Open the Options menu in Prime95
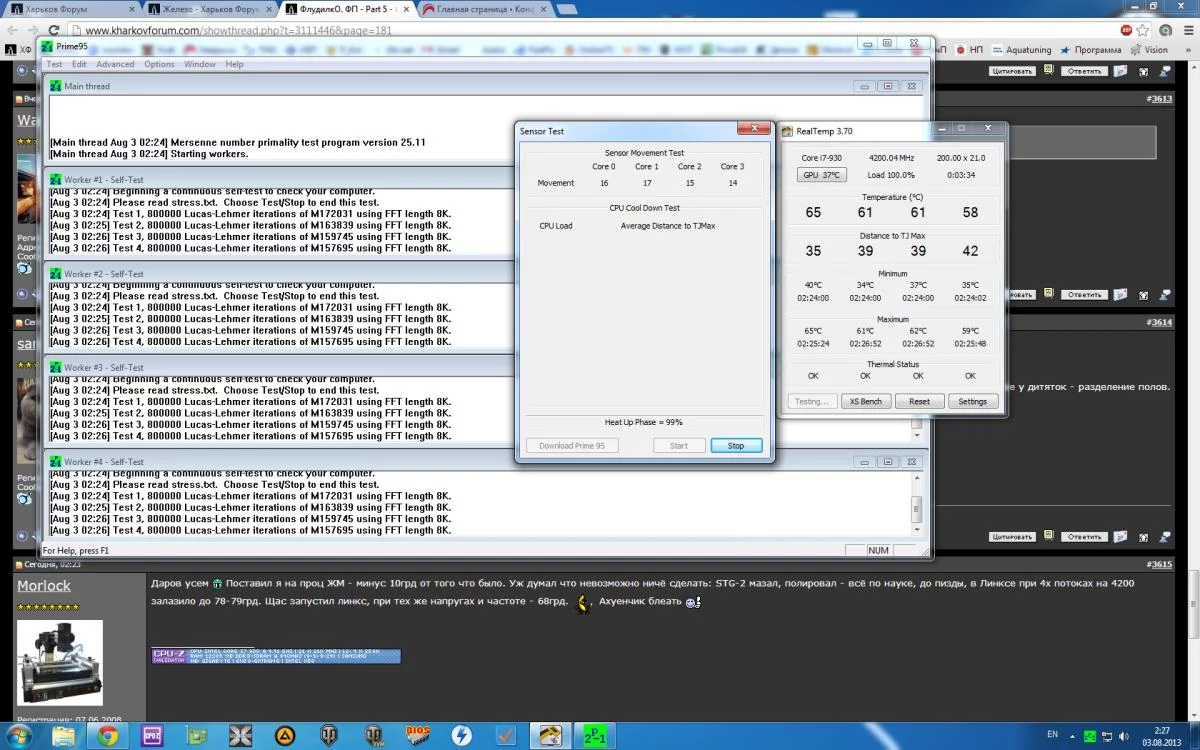This screenshot has width=1200, height=750. (159, 64)
